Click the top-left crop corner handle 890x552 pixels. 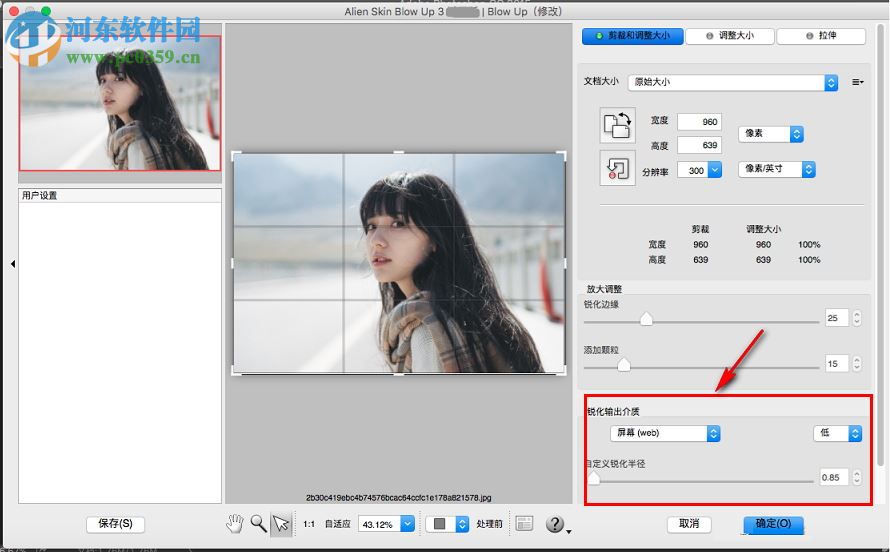click(235, 154)
